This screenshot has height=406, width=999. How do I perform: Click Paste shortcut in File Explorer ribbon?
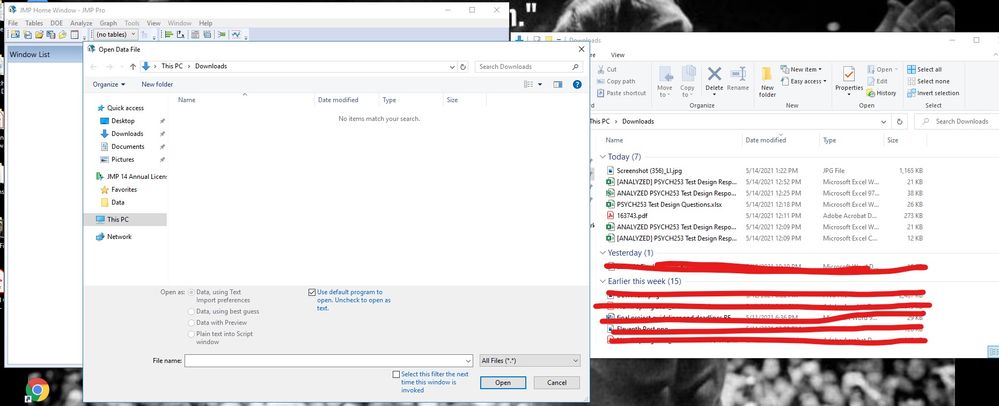[x=621, y=93]
